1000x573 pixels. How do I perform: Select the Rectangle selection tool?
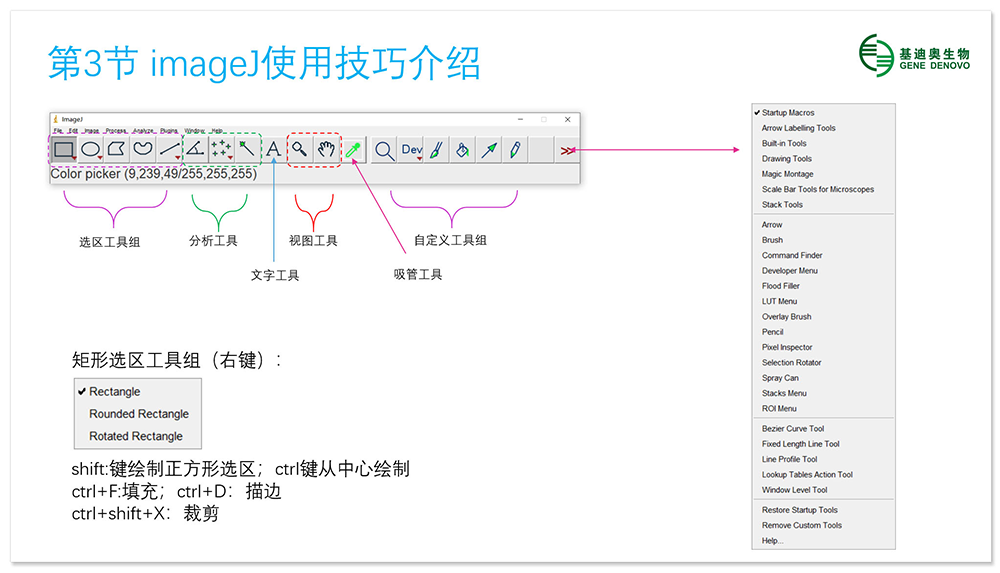(x=64, y=149)
